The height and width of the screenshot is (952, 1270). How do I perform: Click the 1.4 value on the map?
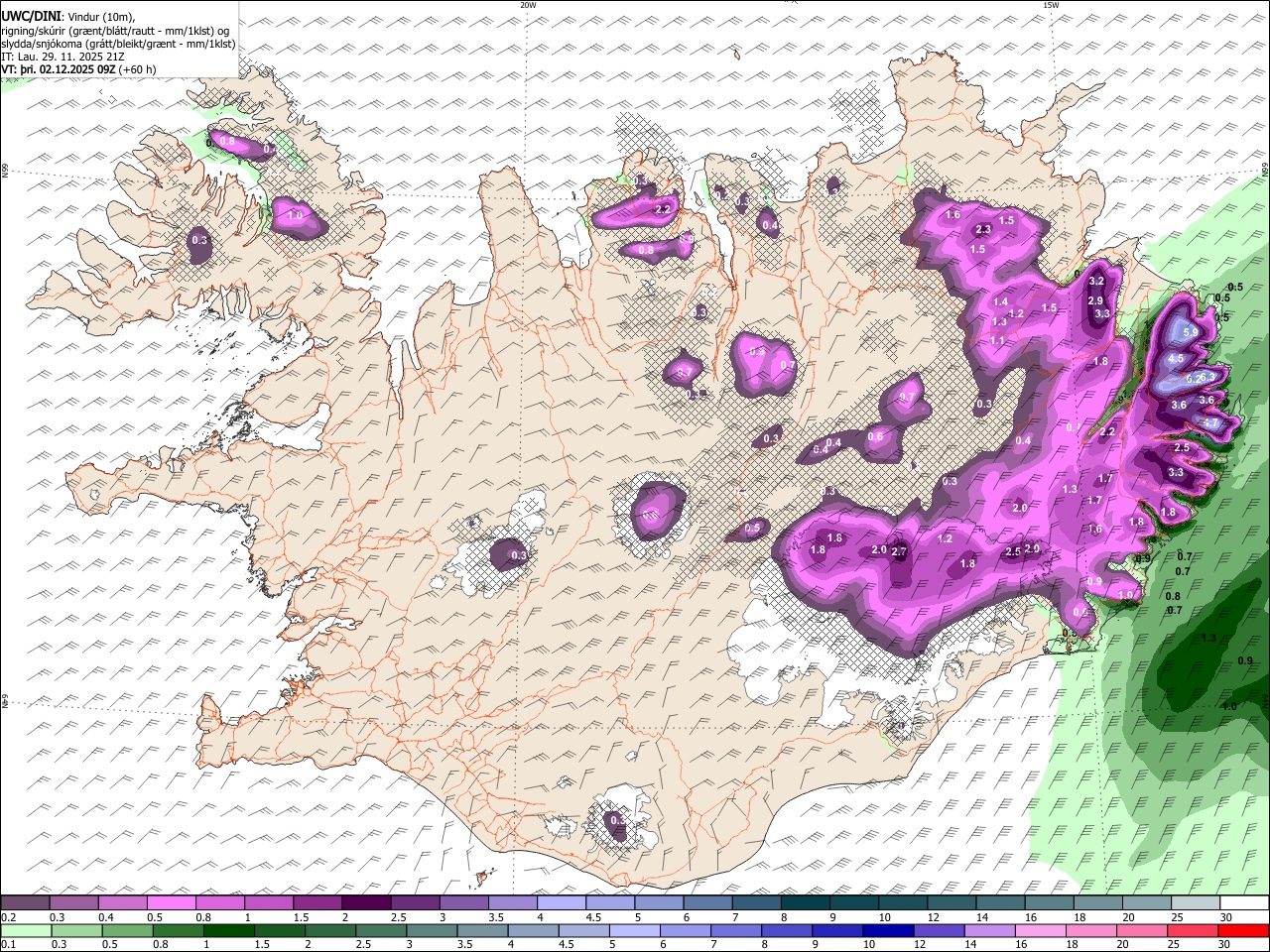pos(1000,302)
